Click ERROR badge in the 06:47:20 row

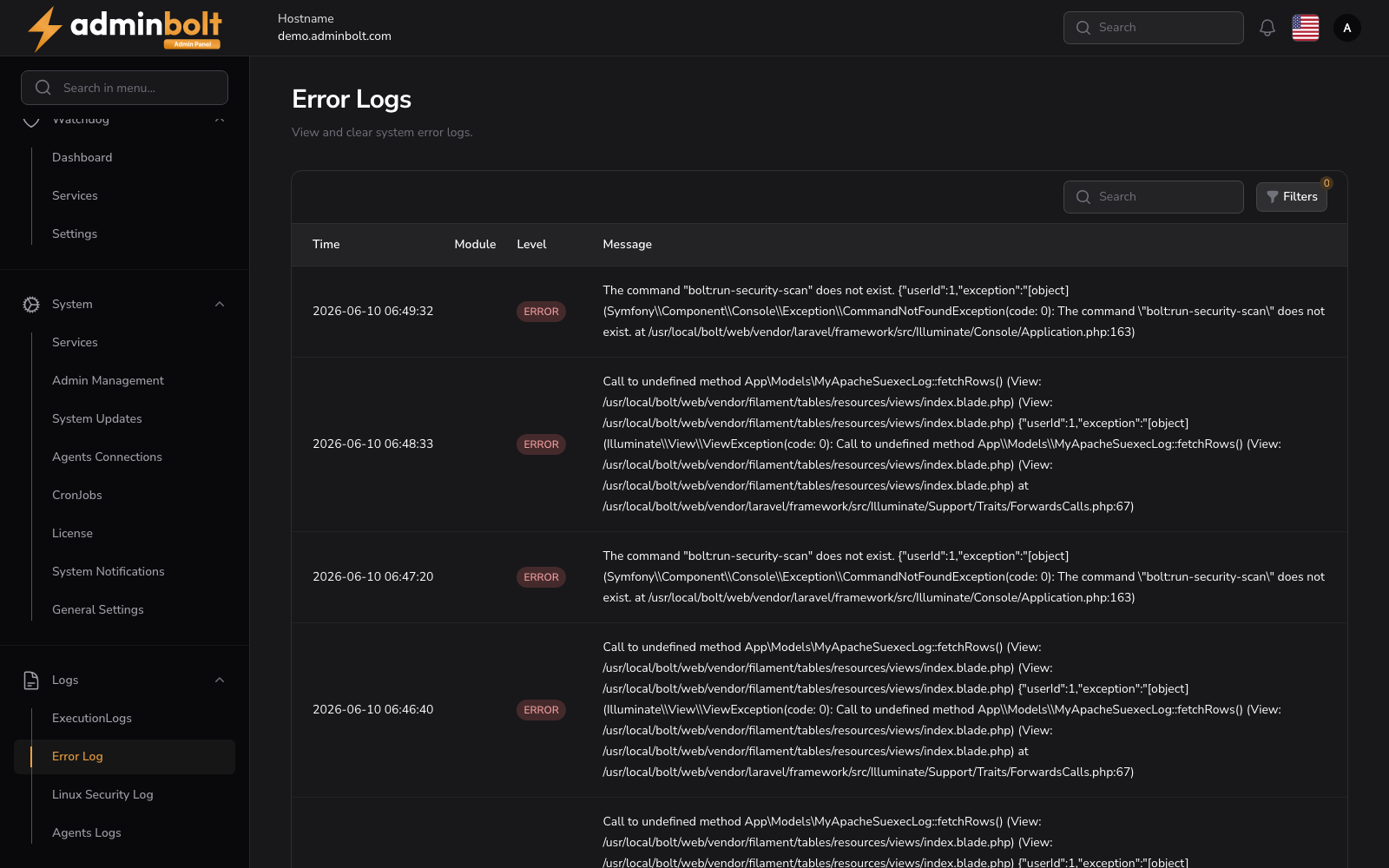click(x=541, y=577)
